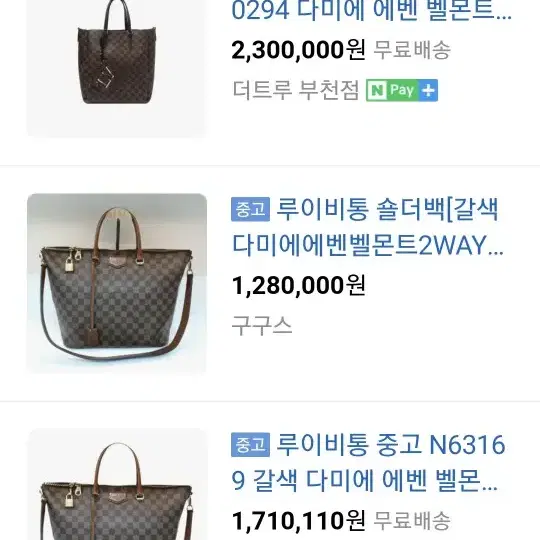
Task: Select the 1,710,110원 price
Action: coord(298,520)
